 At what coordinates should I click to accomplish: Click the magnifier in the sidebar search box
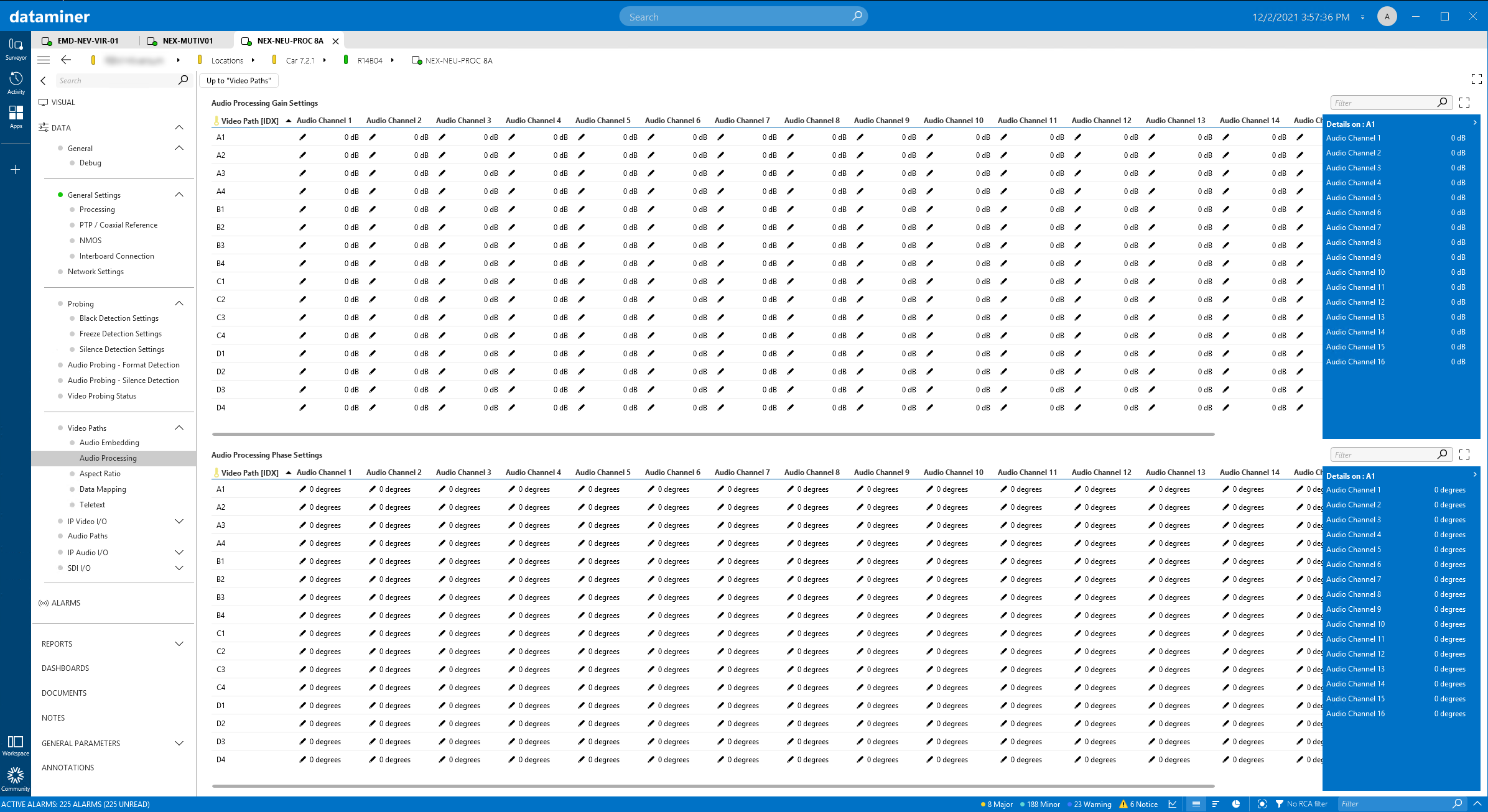point(183,80)
